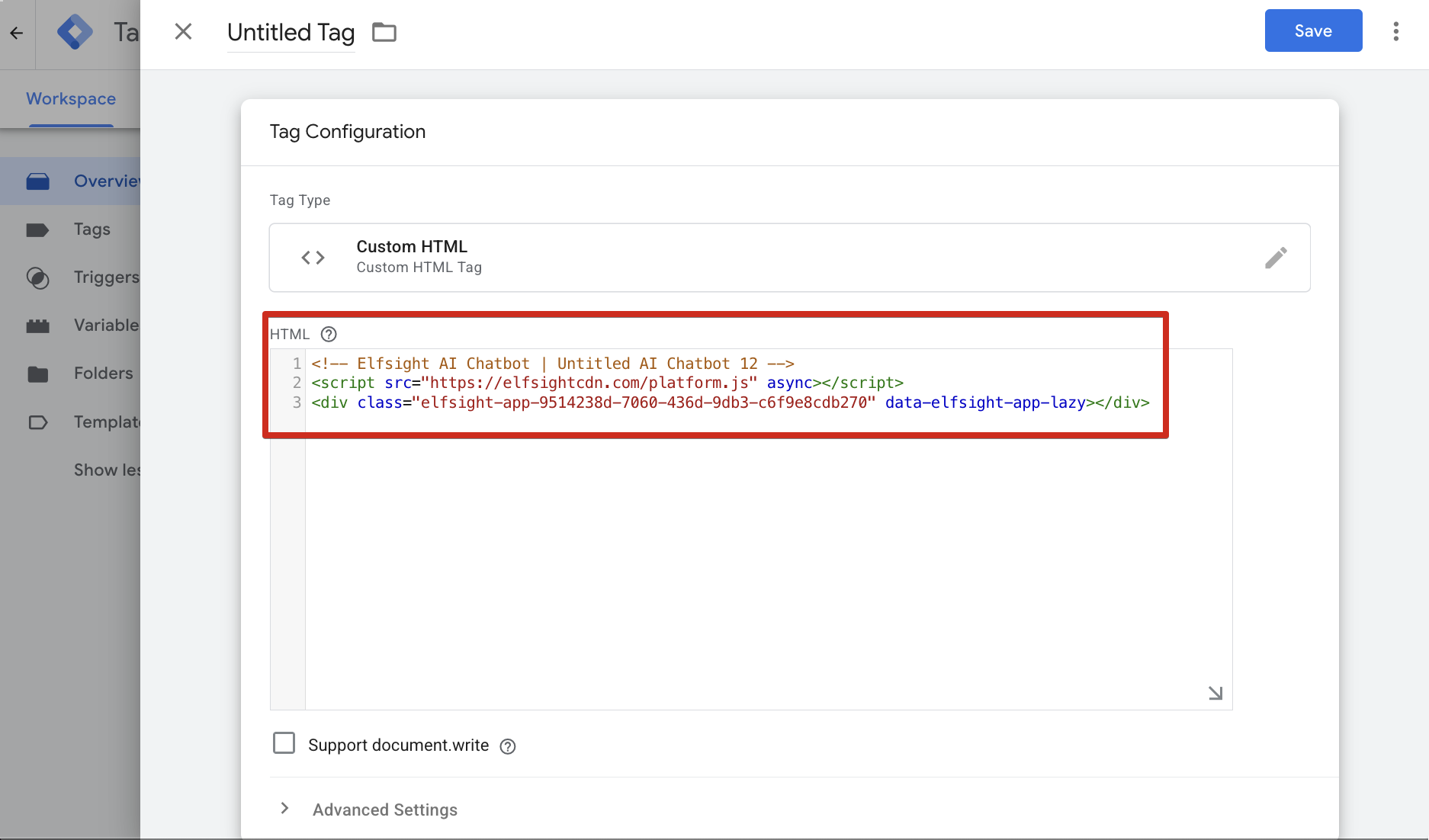This screenshot has width=1429, height=840.
Task: Click the back arrow in Tag Manager
Action: 17,33
